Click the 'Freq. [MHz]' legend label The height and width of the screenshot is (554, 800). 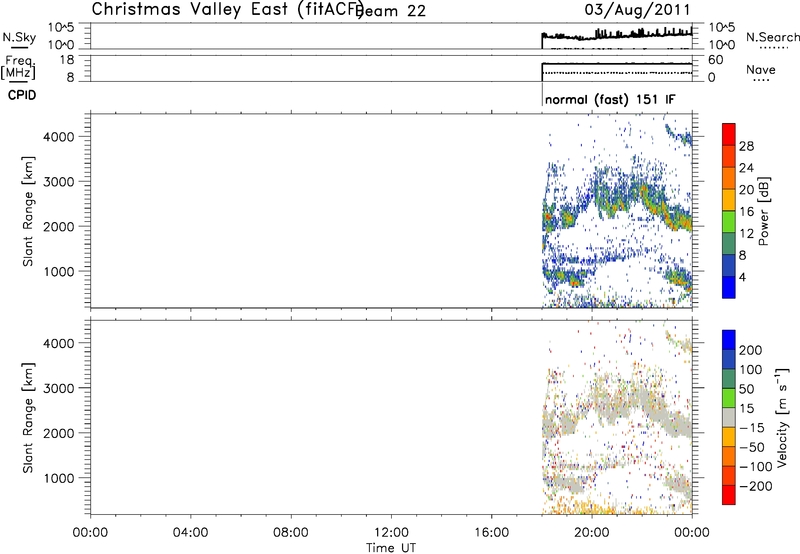(18, 68)
